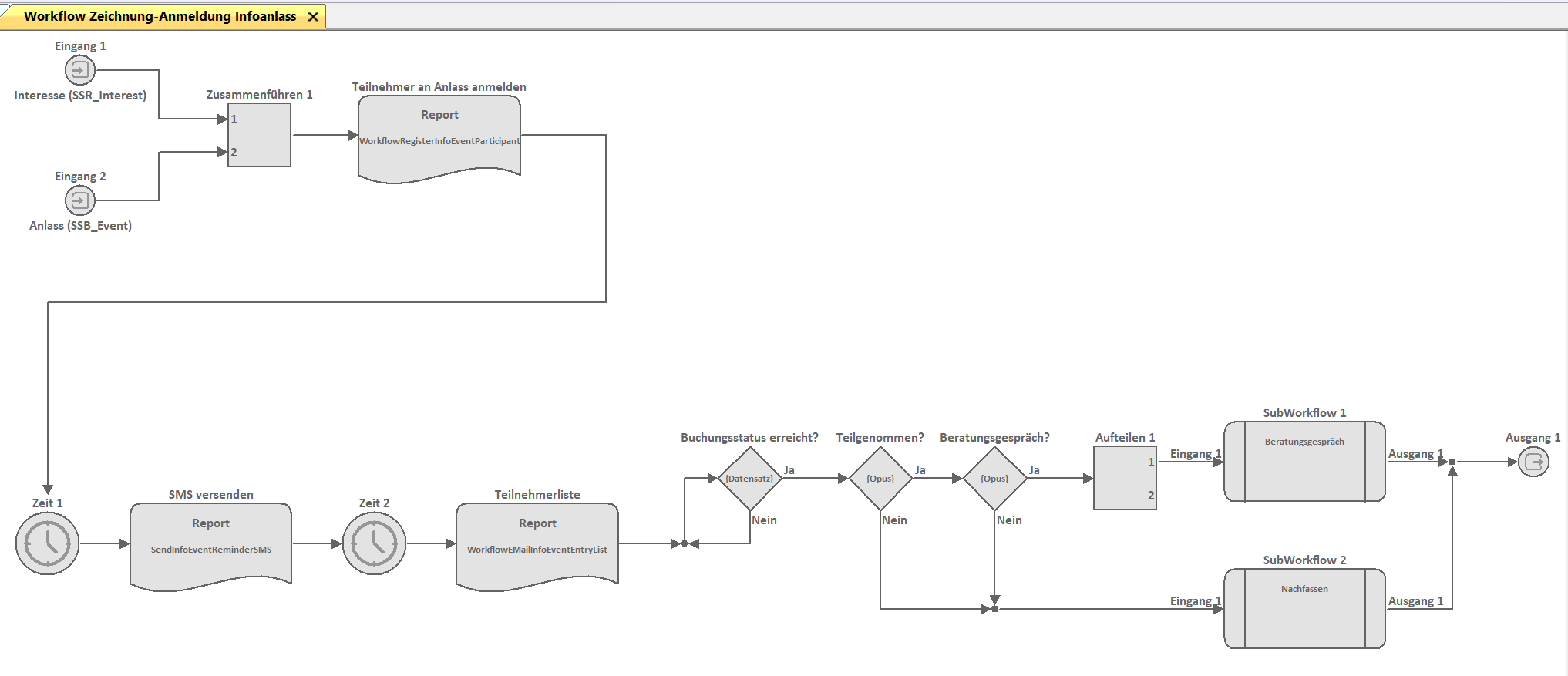The width and height of the screenshot is (1568, 676).
Task: Close the Workflow Zeichnung-Anmeldung Infoanlass tab
Action: tap(313, 17)
